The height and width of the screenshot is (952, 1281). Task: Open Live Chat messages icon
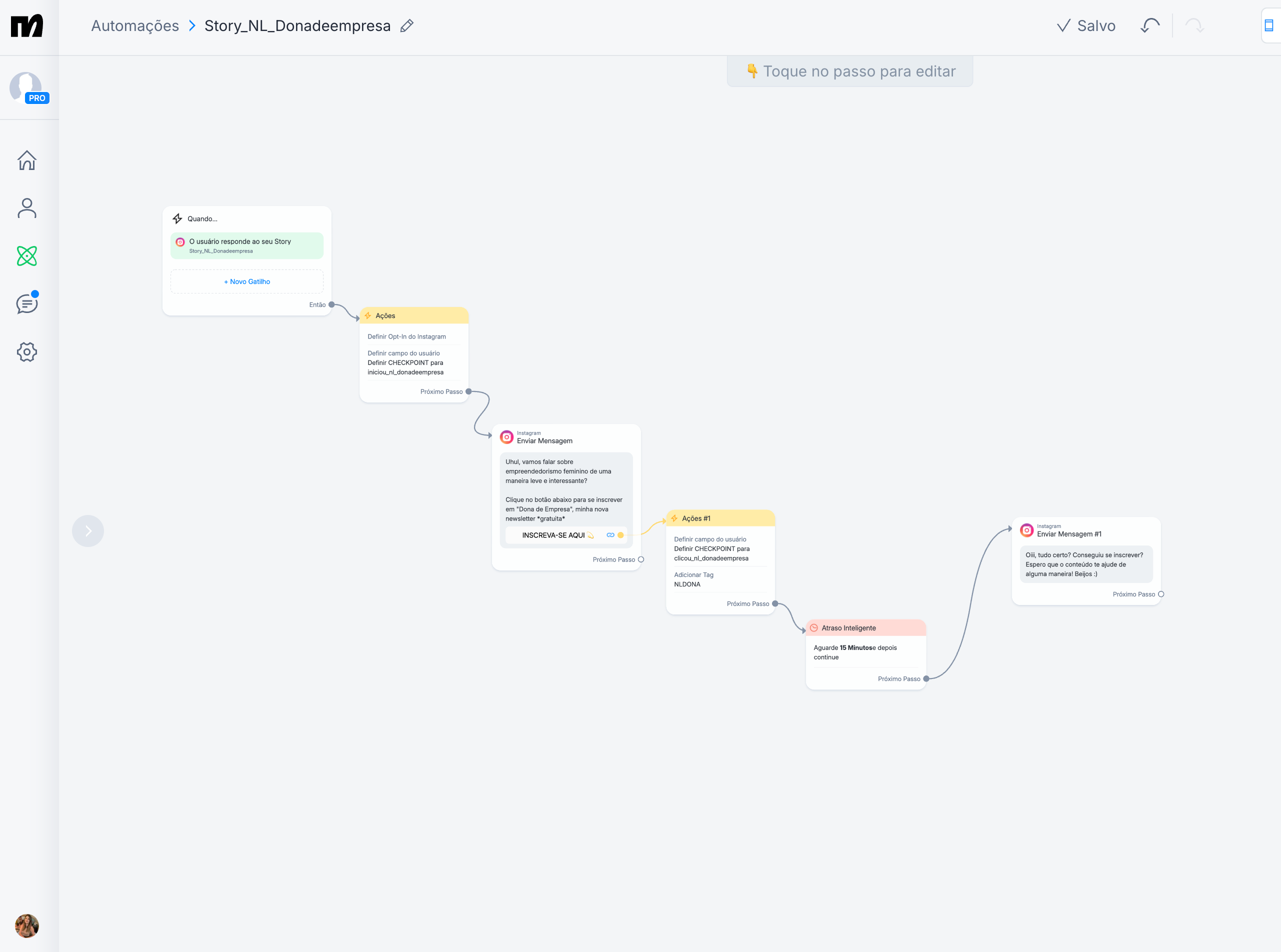coord(26,303)
